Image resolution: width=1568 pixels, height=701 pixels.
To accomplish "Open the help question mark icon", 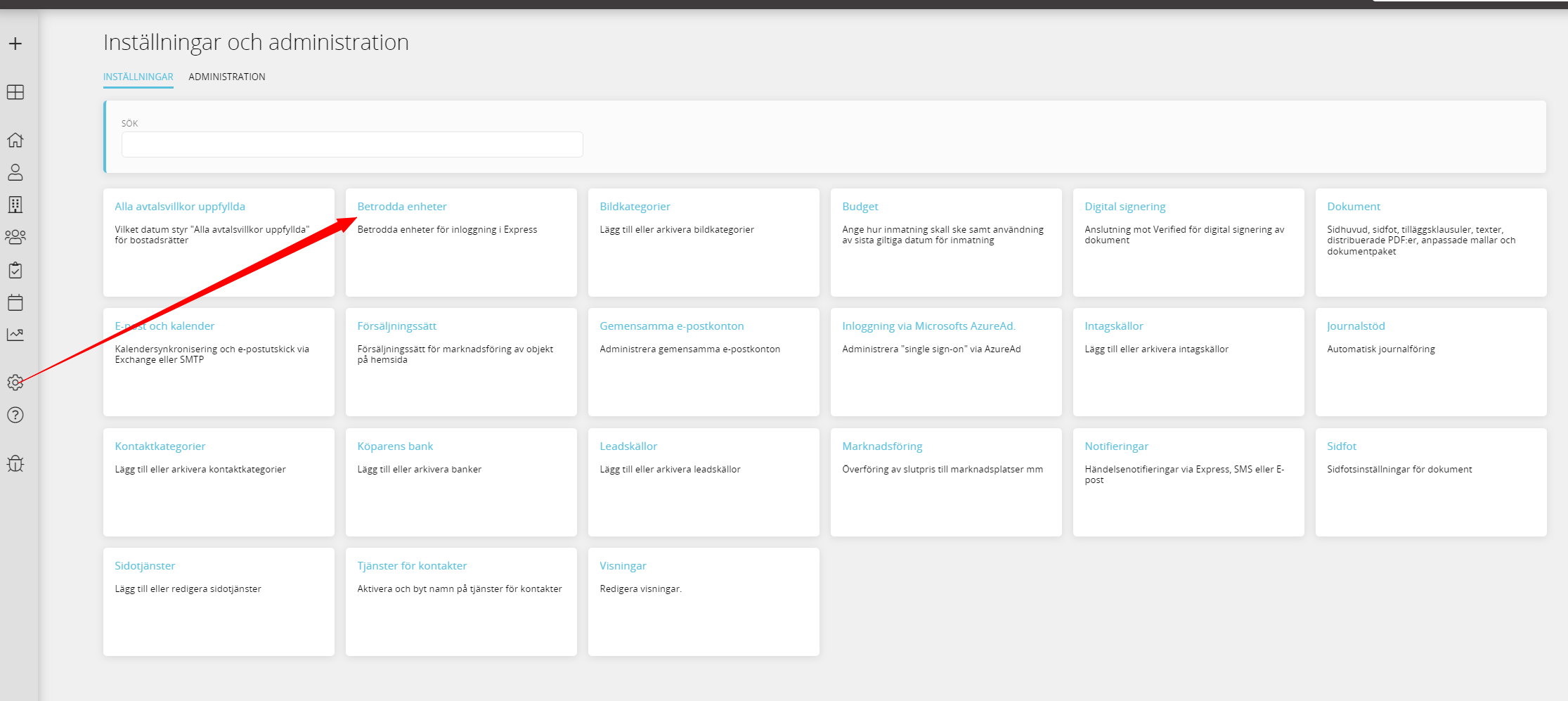I will pyautogui.click(x=15, y=415).
